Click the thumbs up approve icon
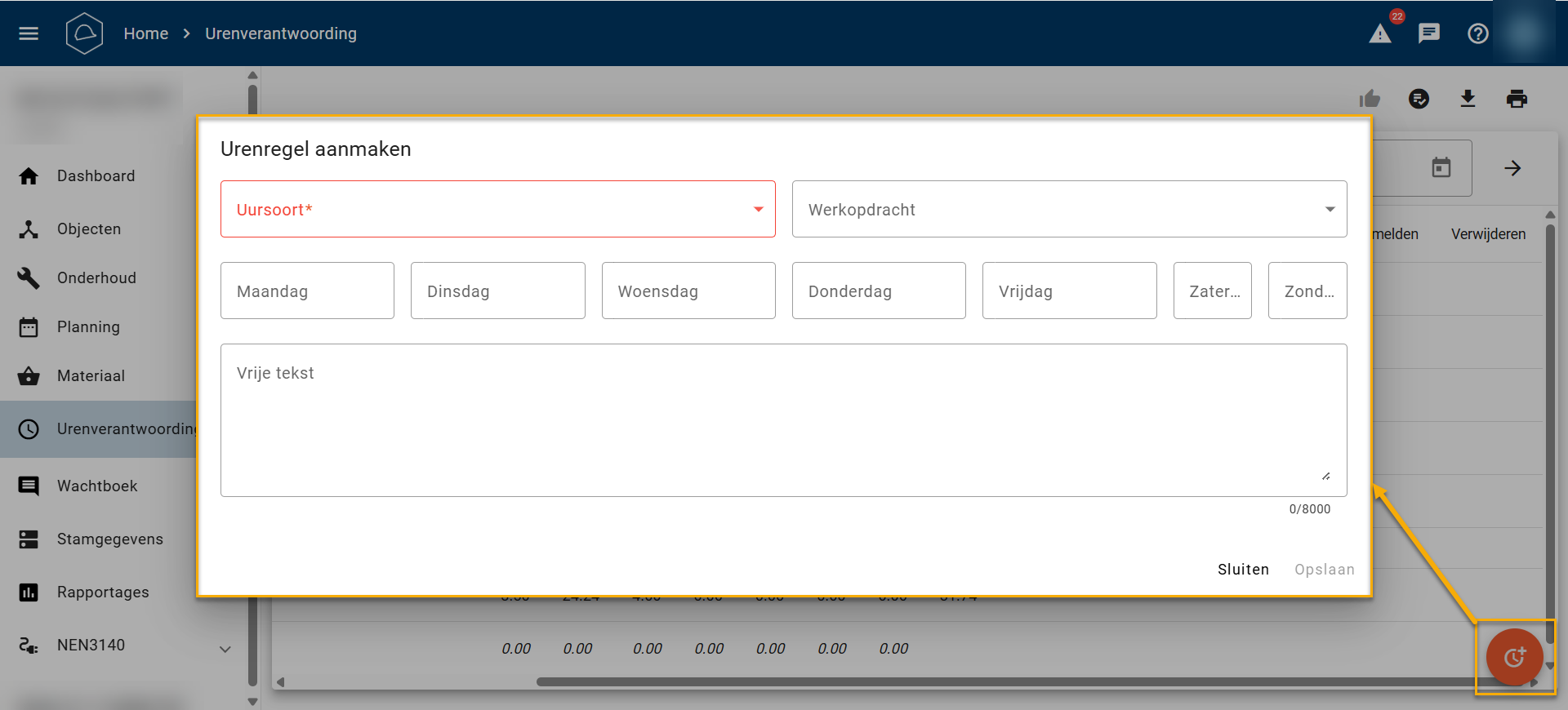 [x=1370, y=99]
